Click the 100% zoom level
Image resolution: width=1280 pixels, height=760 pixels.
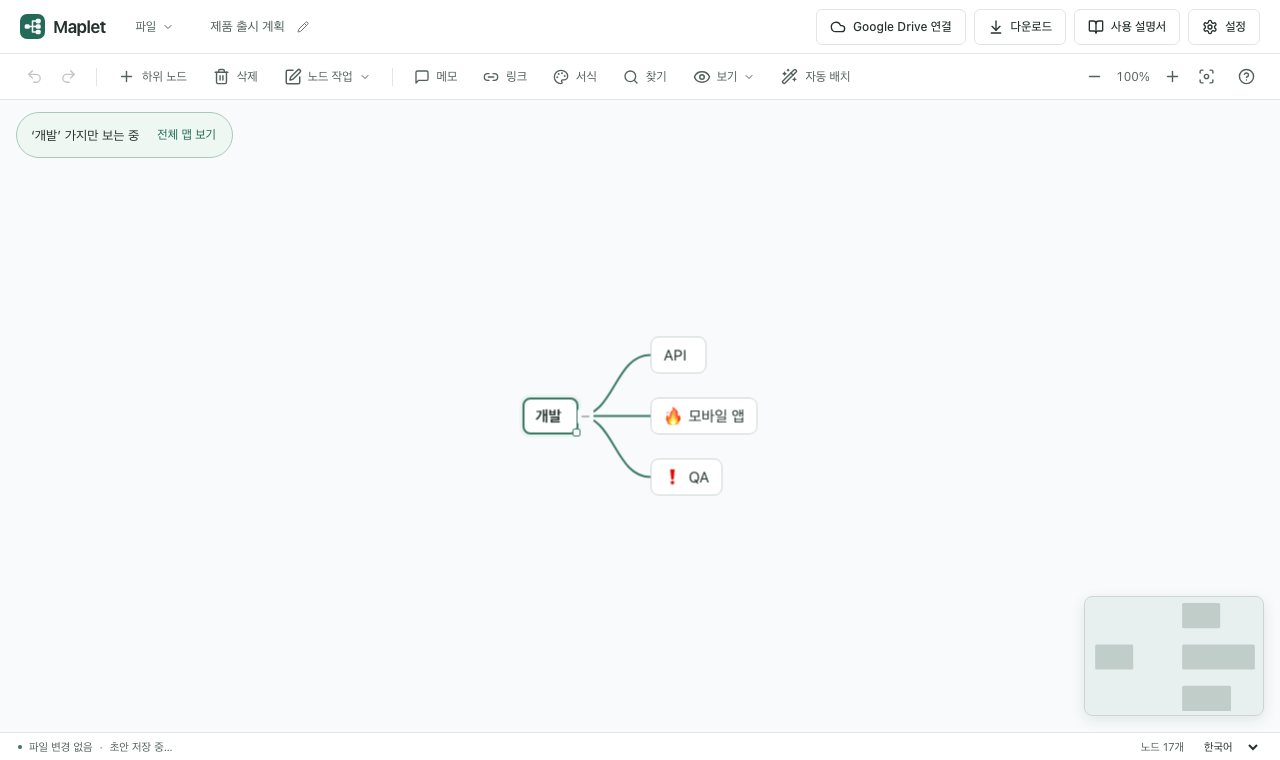[1133, 77]
